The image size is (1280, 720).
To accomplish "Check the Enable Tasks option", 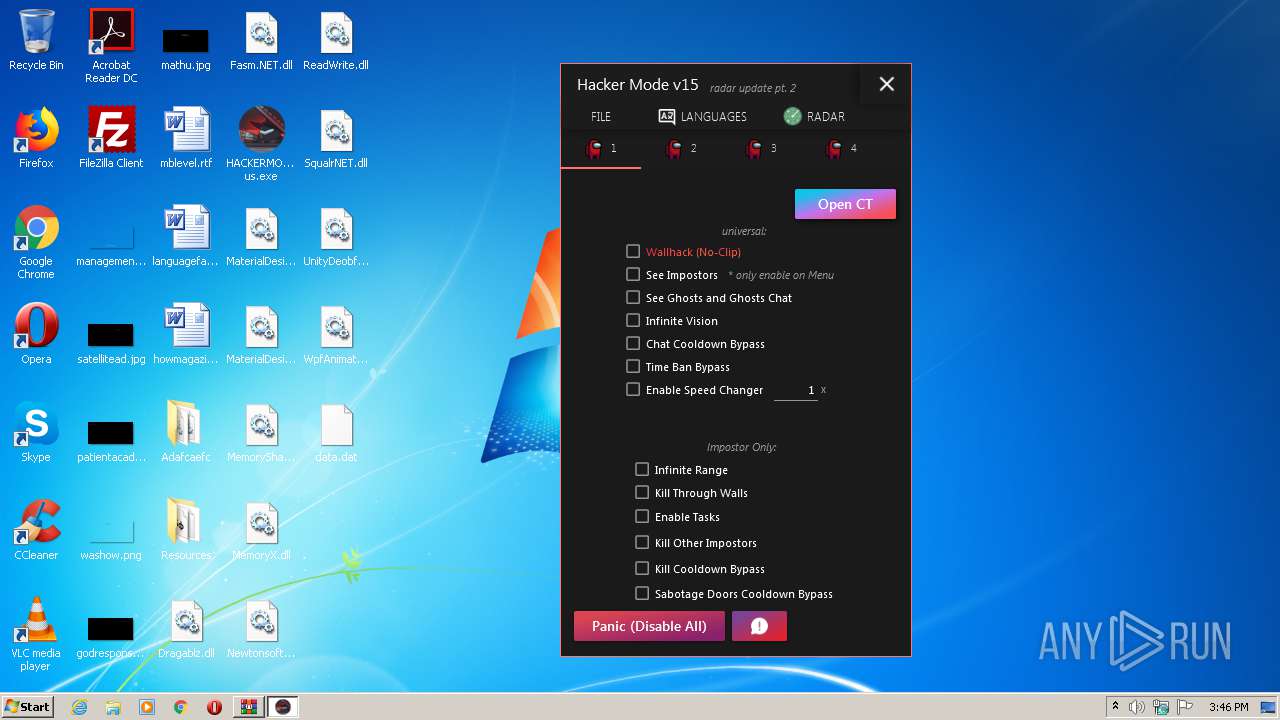I will click(642, 517).
